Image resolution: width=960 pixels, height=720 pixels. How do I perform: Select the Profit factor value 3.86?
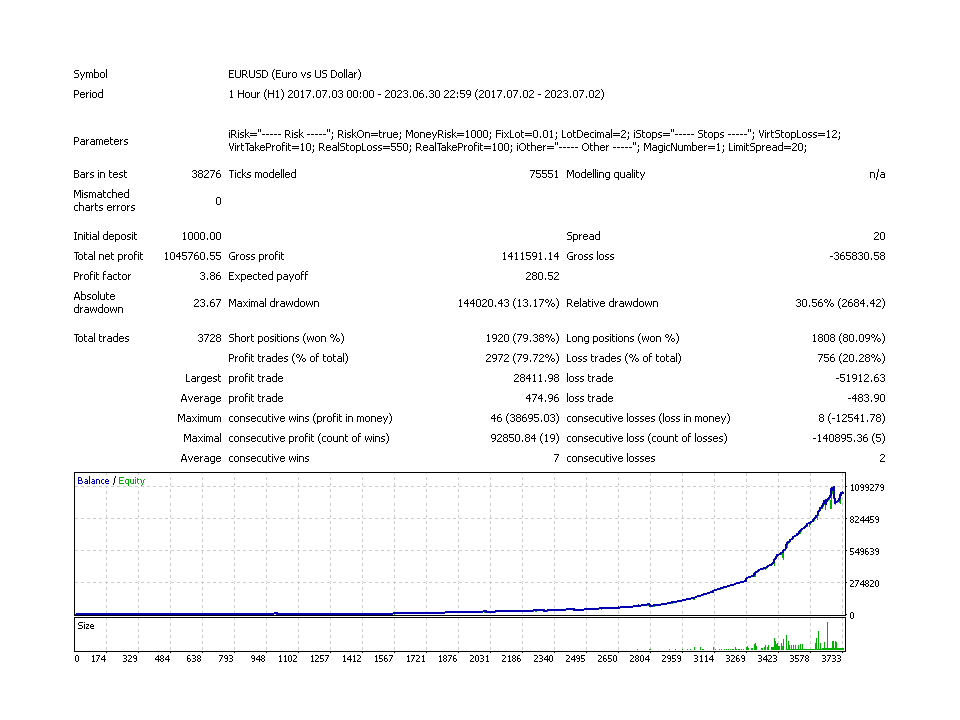[x=210, y=276]
